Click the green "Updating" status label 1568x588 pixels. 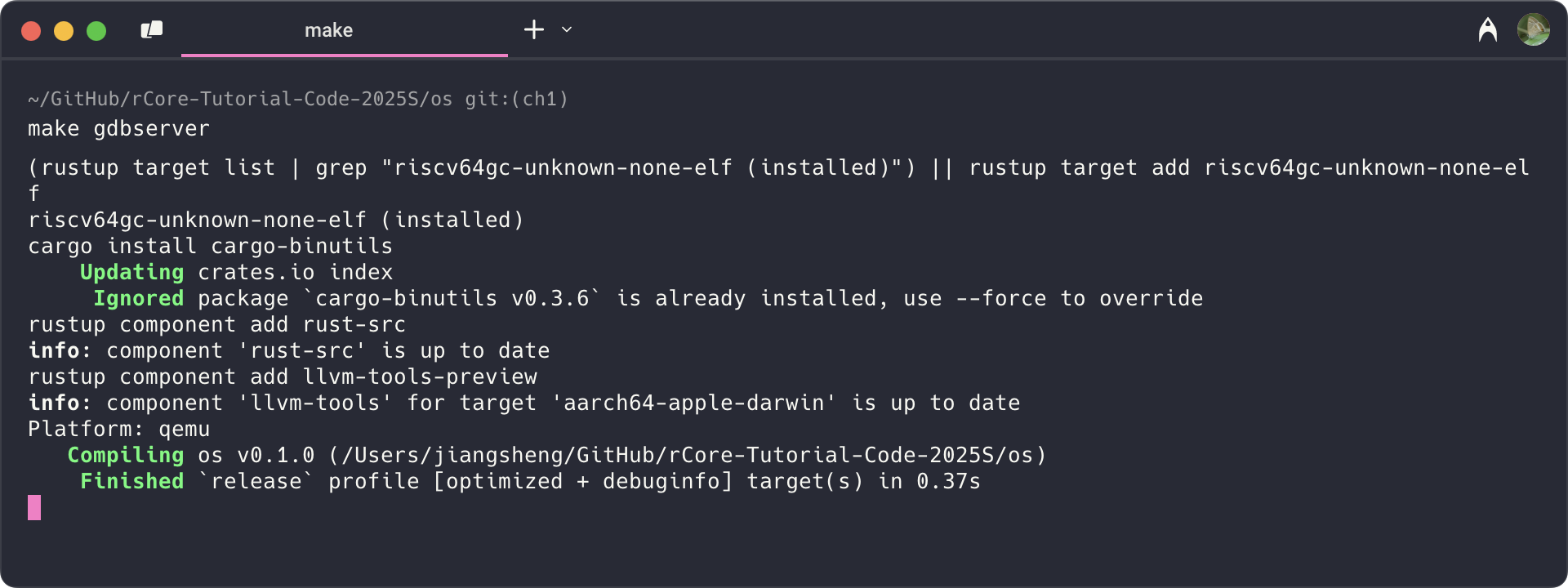coord(131,272)
